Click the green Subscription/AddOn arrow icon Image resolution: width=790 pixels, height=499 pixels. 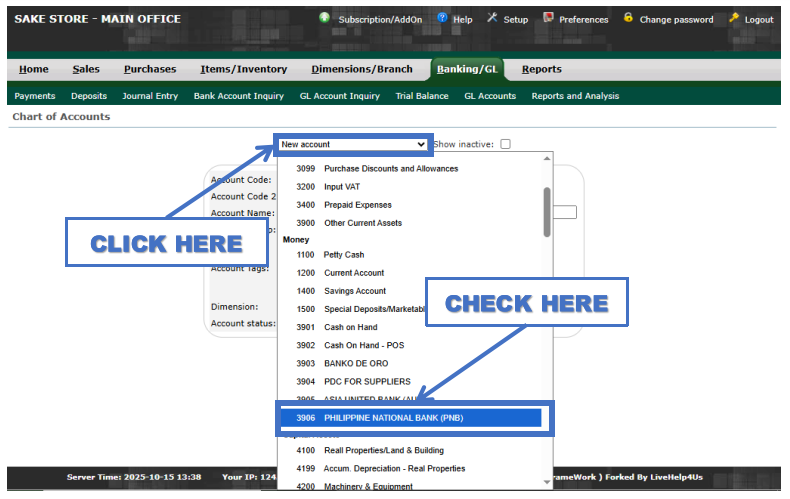325,18
